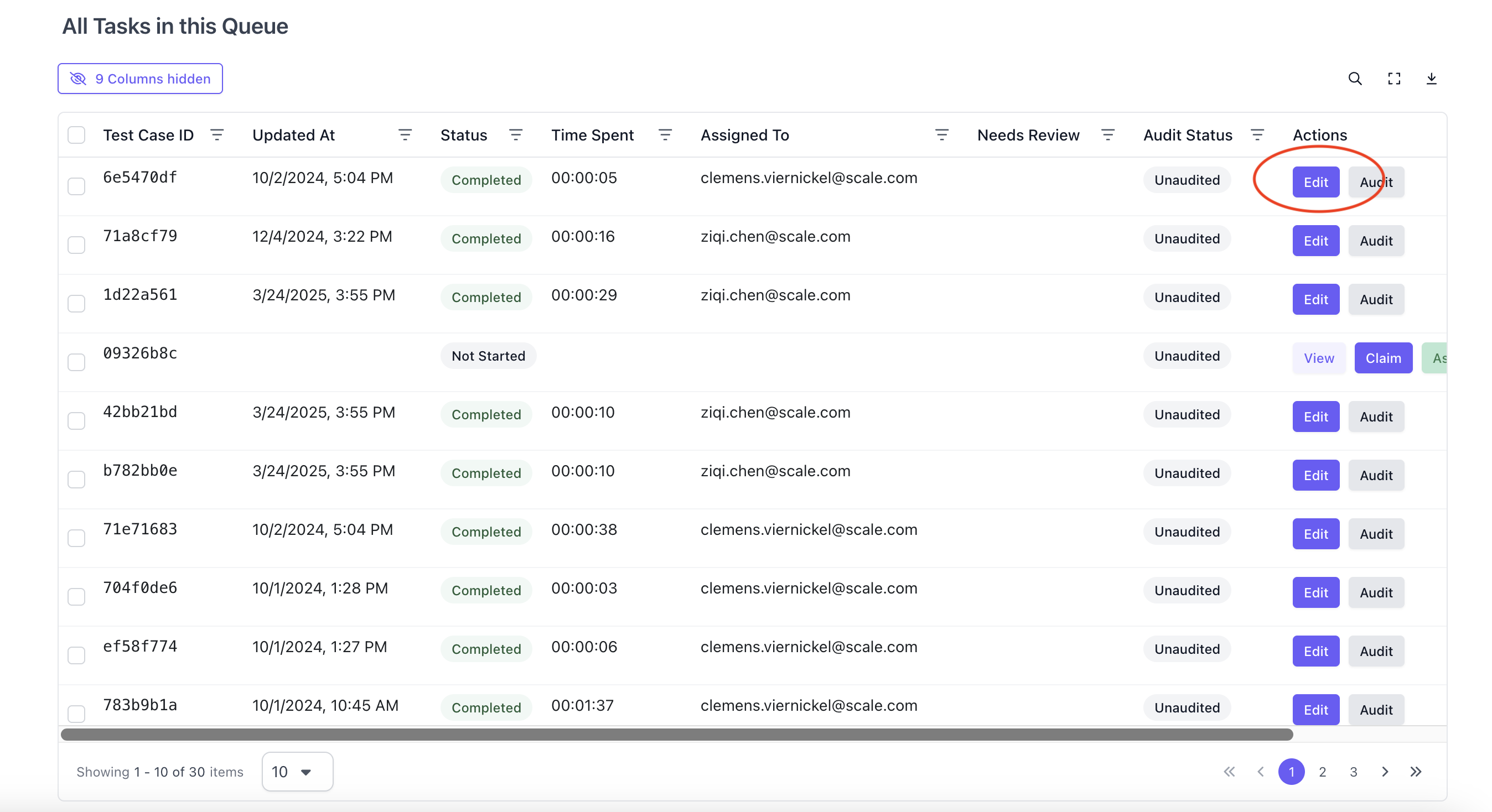Select checkbox for task 09326b8c
This screenshot has height=812, width=1492.
click(x=76, y=362)
